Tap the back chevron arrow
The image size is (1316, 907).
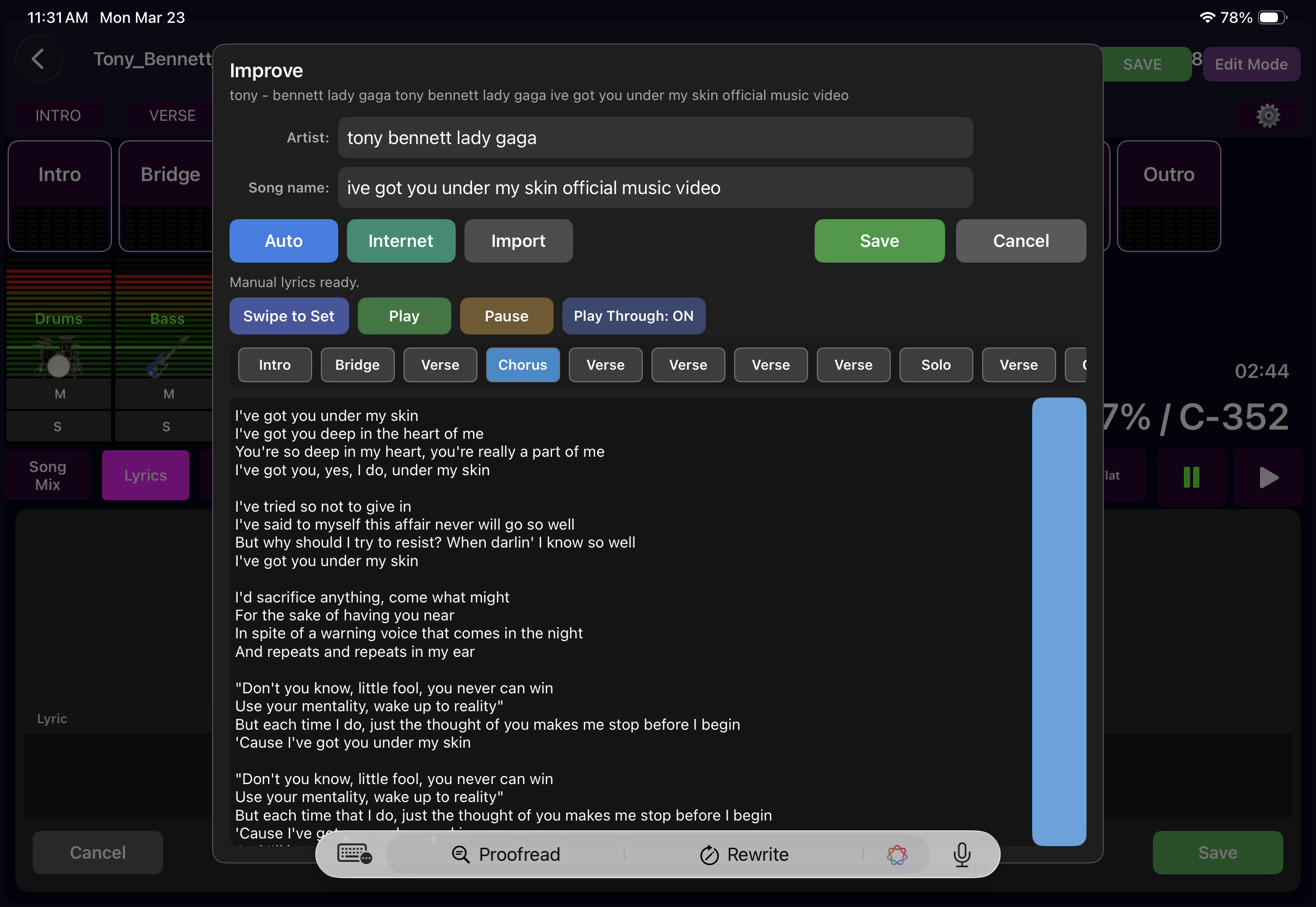point(39,59)
